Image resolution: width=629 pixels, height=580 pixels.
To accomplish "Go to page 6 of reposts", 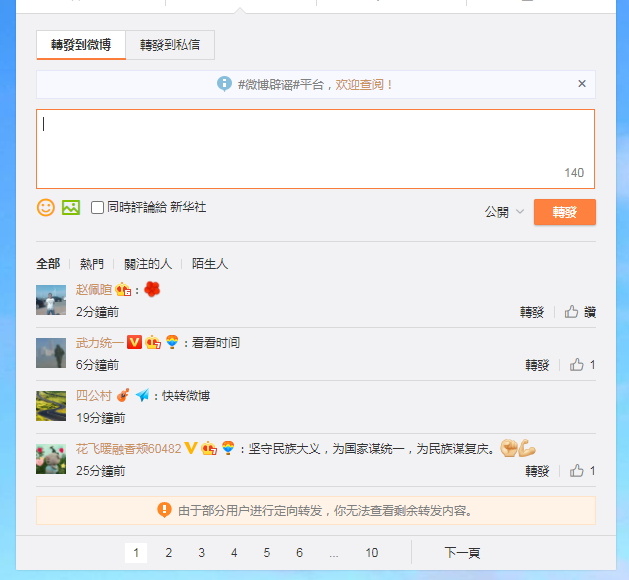I will pos(299,552).
